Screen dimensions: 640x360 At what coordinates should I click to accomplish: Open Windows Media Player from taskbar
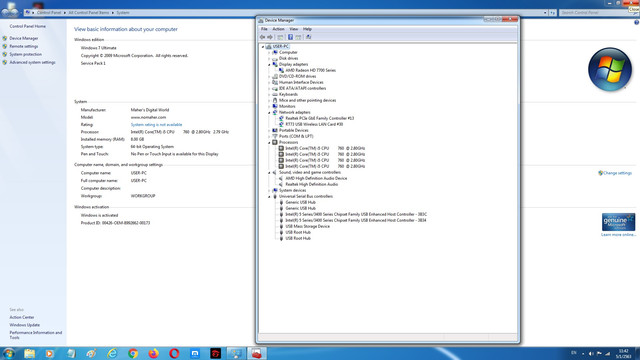[x=50, y=353]
